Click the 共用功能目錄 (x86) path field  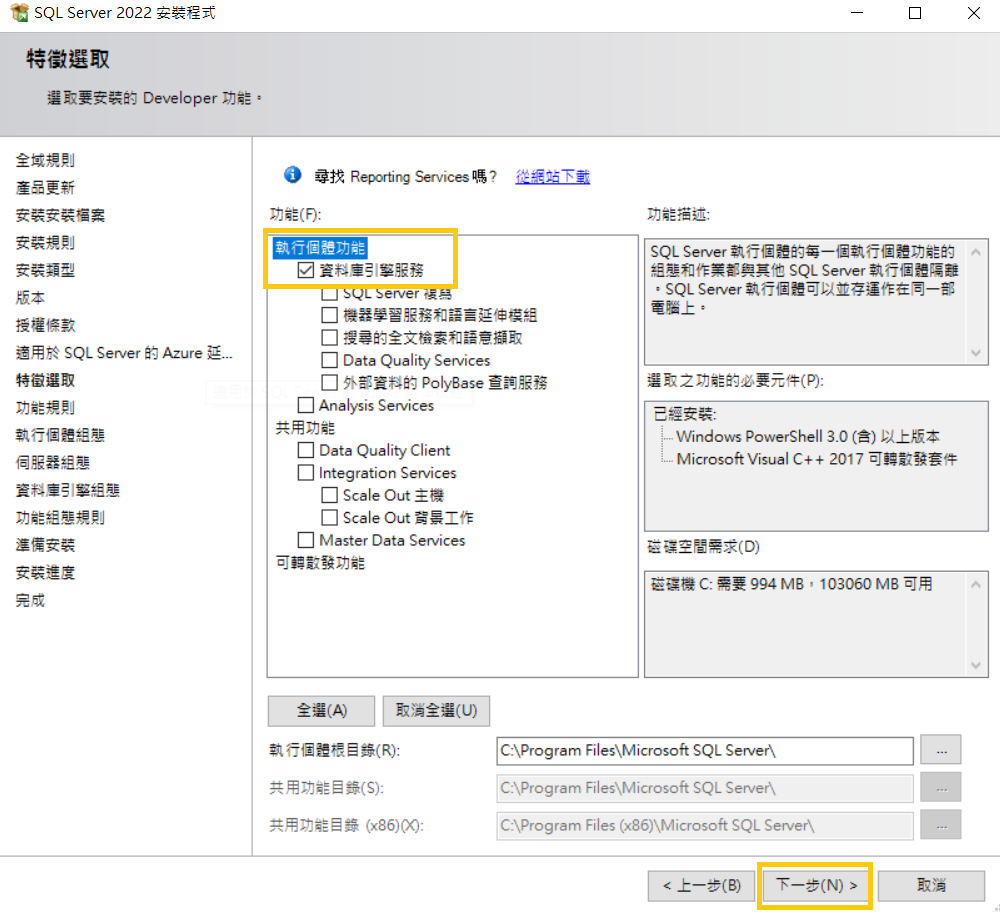click(x=705, y=826)
